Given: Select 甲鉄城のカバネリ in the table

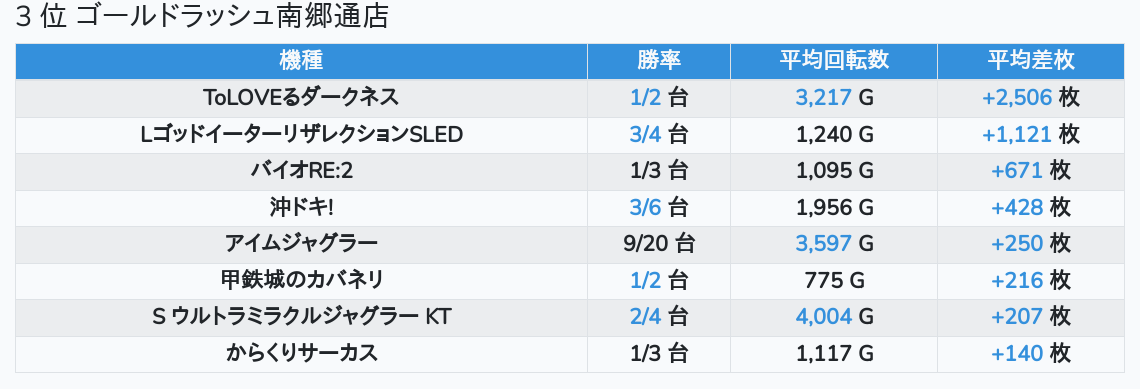Looking at the screenshot, I should pyautogui.click(x=301, y=280).
